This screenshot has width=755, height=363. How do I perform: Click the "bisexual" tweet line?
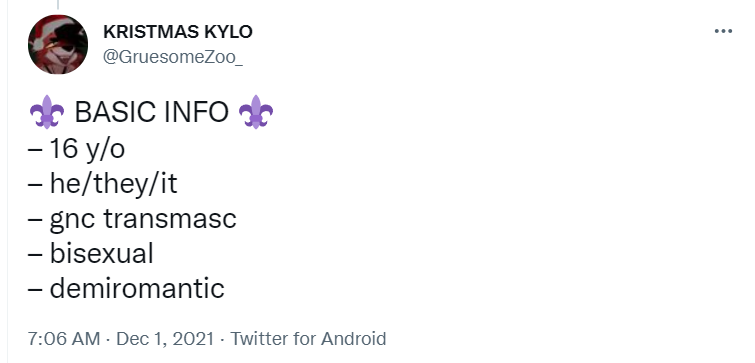point(91,253)
